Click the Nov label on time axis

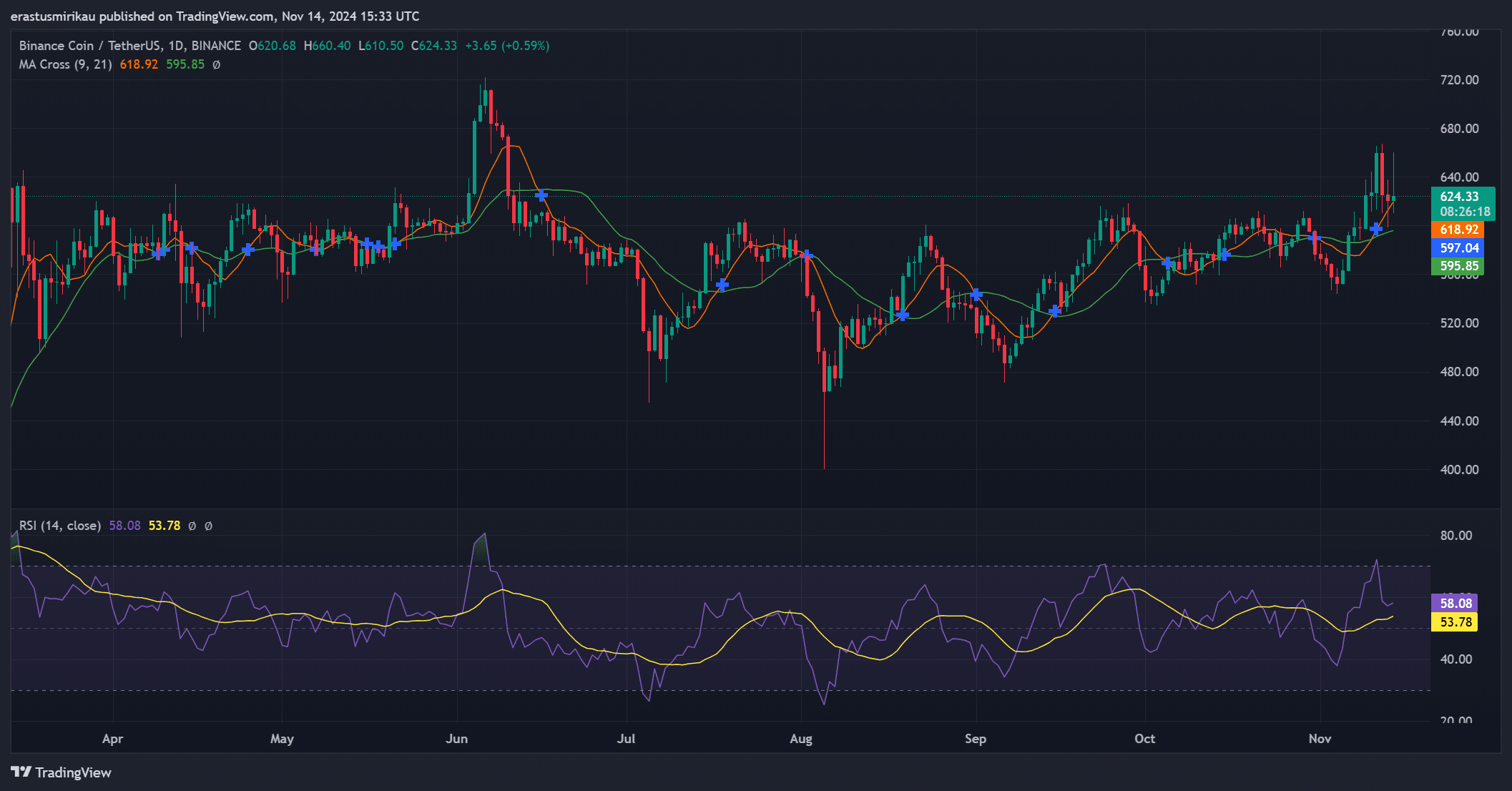pyautogui.click(x=1320, y=739)
